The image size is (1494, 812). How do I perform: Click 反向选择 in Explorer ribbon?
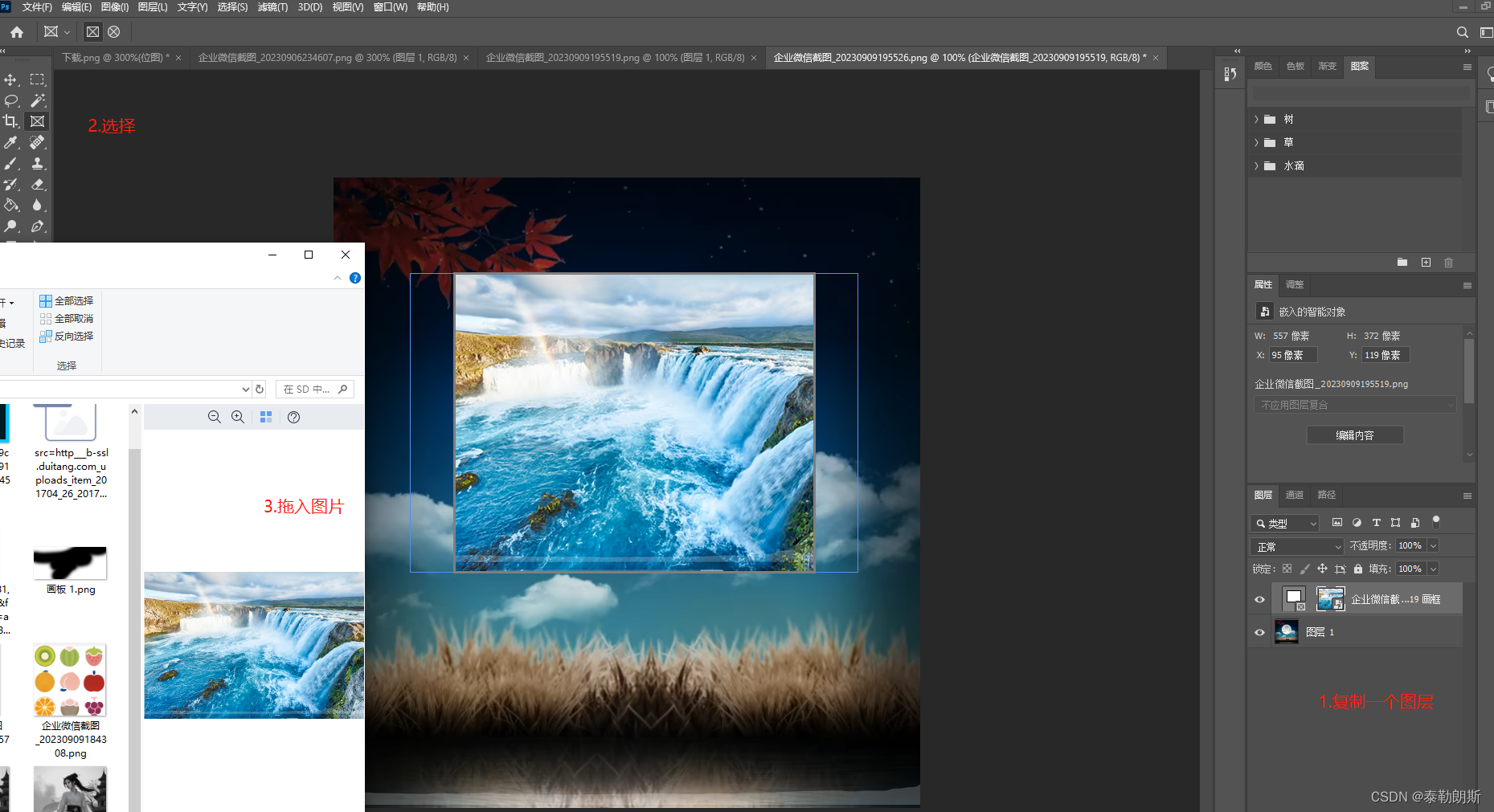pyautogui.click(x=67, y=337)
